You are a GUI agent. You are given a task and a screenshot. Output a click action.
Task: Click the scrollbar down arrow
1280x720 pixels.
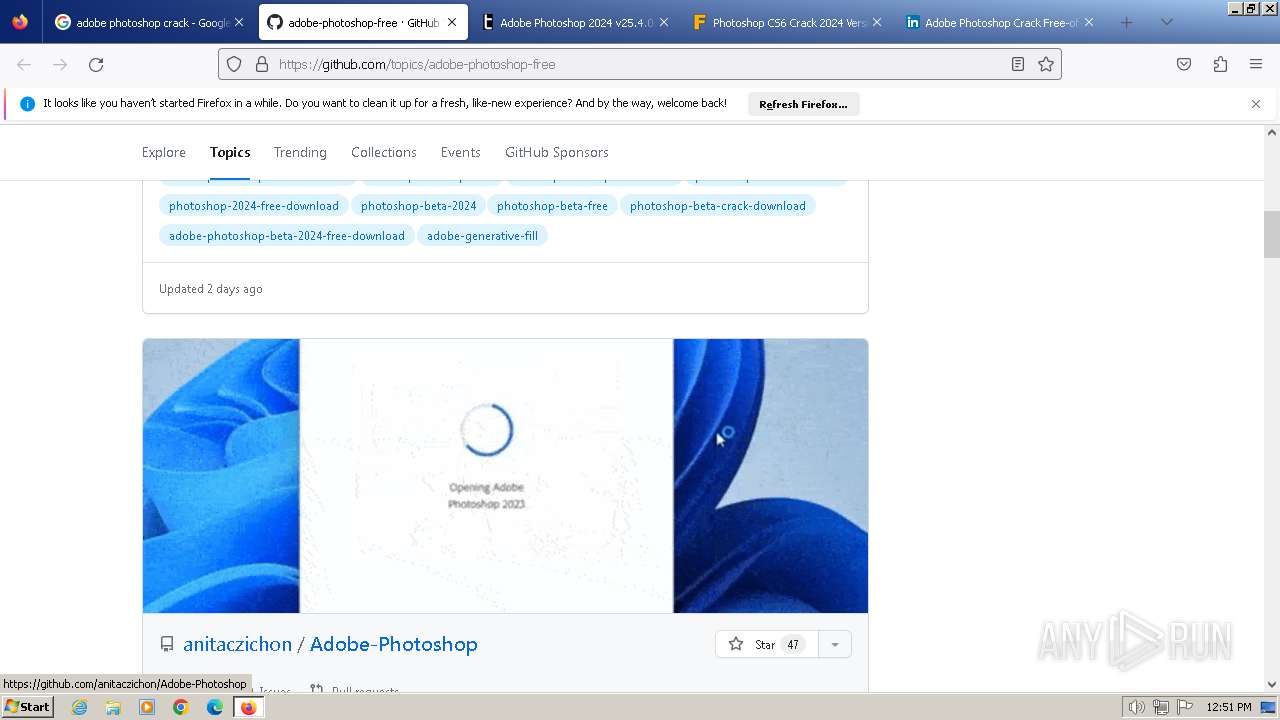[1272, 685]
